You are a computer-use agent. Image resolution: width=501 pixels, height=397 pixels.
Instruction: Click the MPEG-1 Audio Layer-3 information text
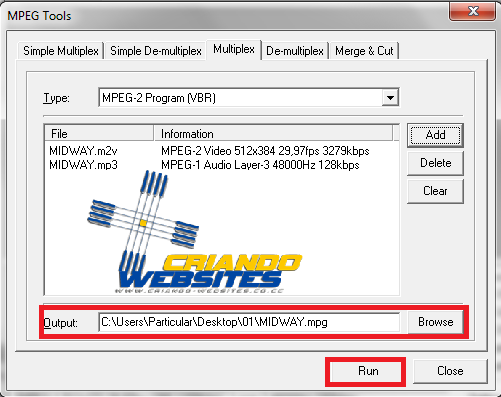click(260, 165)
